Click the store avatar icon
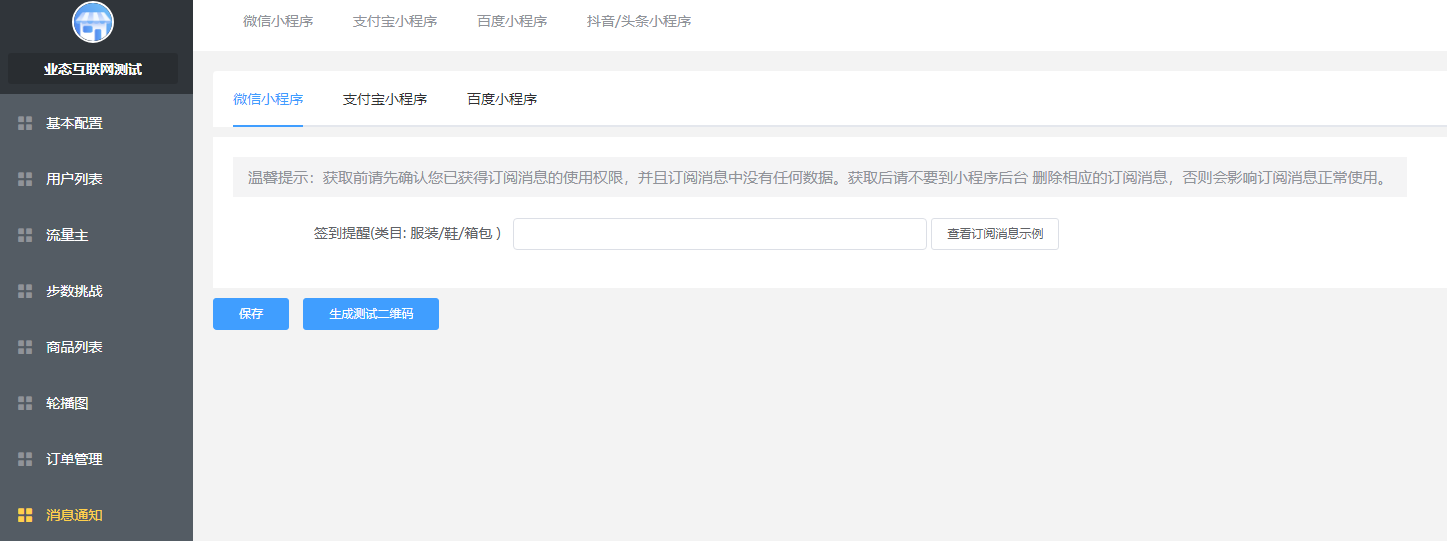 click(93, 22)
